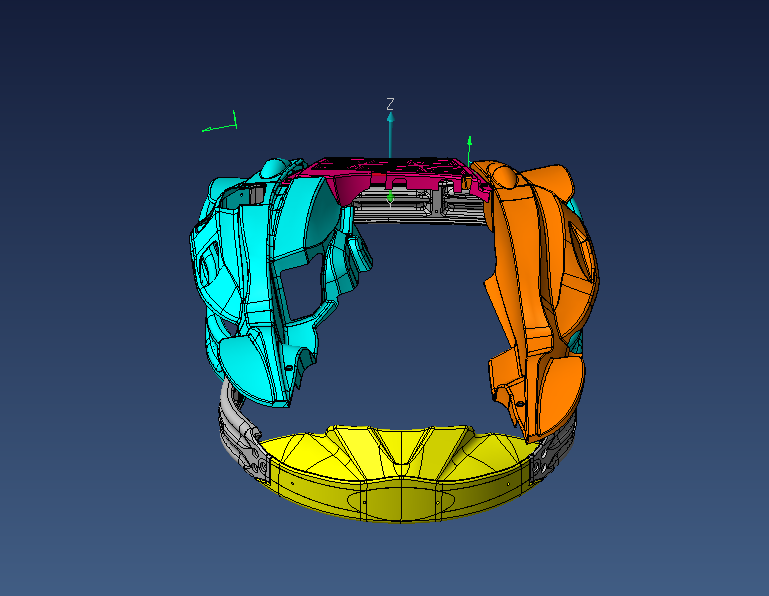Click the green axis triad at upper left
This screenshot has height=596, width=769.
221,123
